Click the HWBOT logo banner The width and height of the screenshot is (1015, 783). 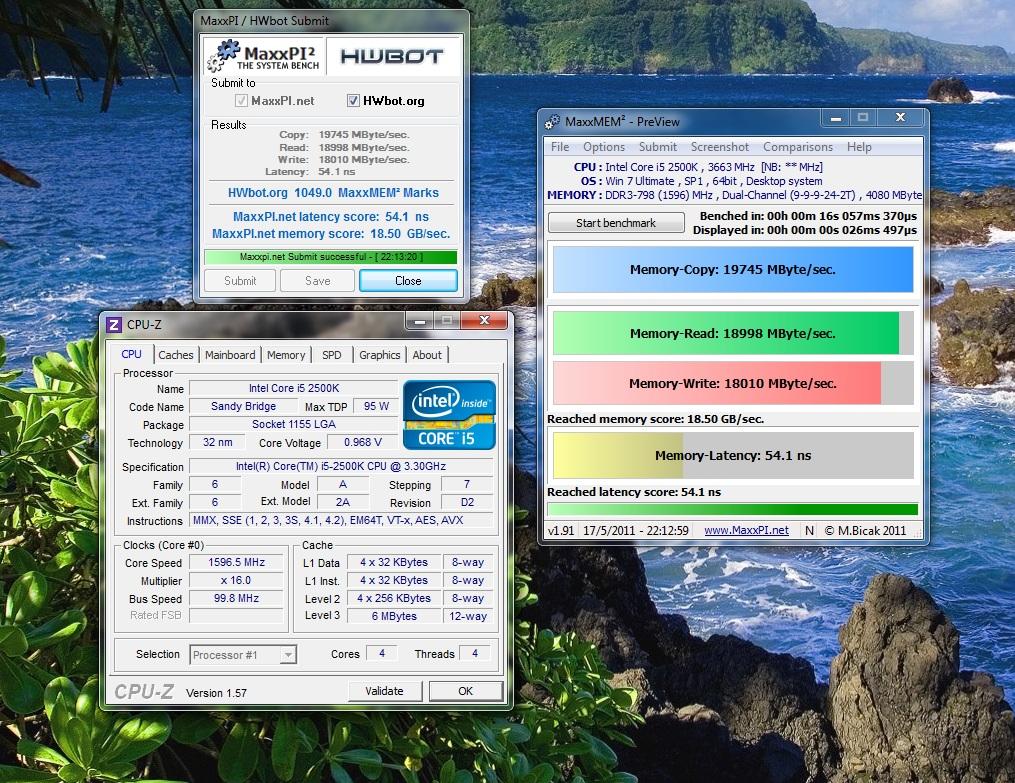pyautogui.click(x=393, y=56)
